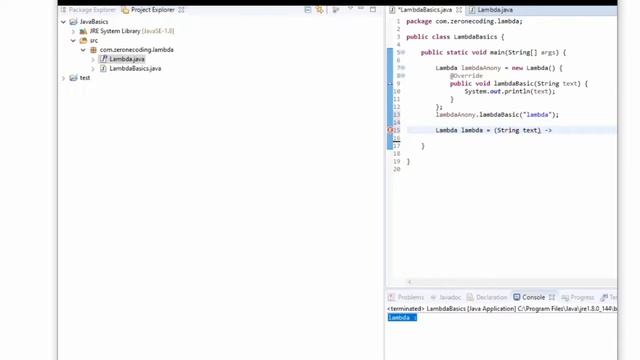This screenshot has height=360, width=640.
Task: Click the test project icon
Action: click(73, 78)
